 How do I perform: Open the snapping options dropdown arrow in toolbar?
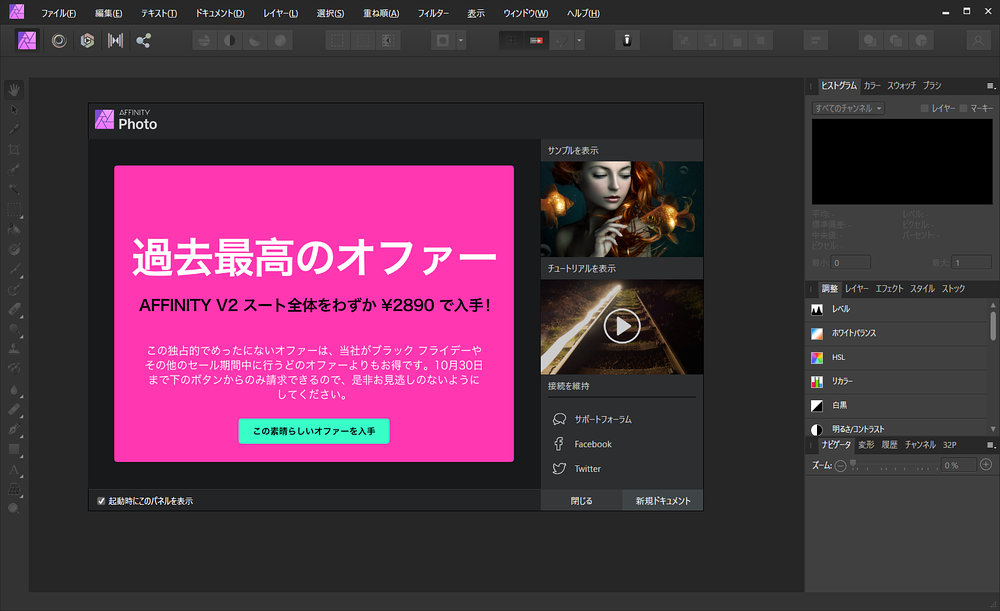pos(579,41)
